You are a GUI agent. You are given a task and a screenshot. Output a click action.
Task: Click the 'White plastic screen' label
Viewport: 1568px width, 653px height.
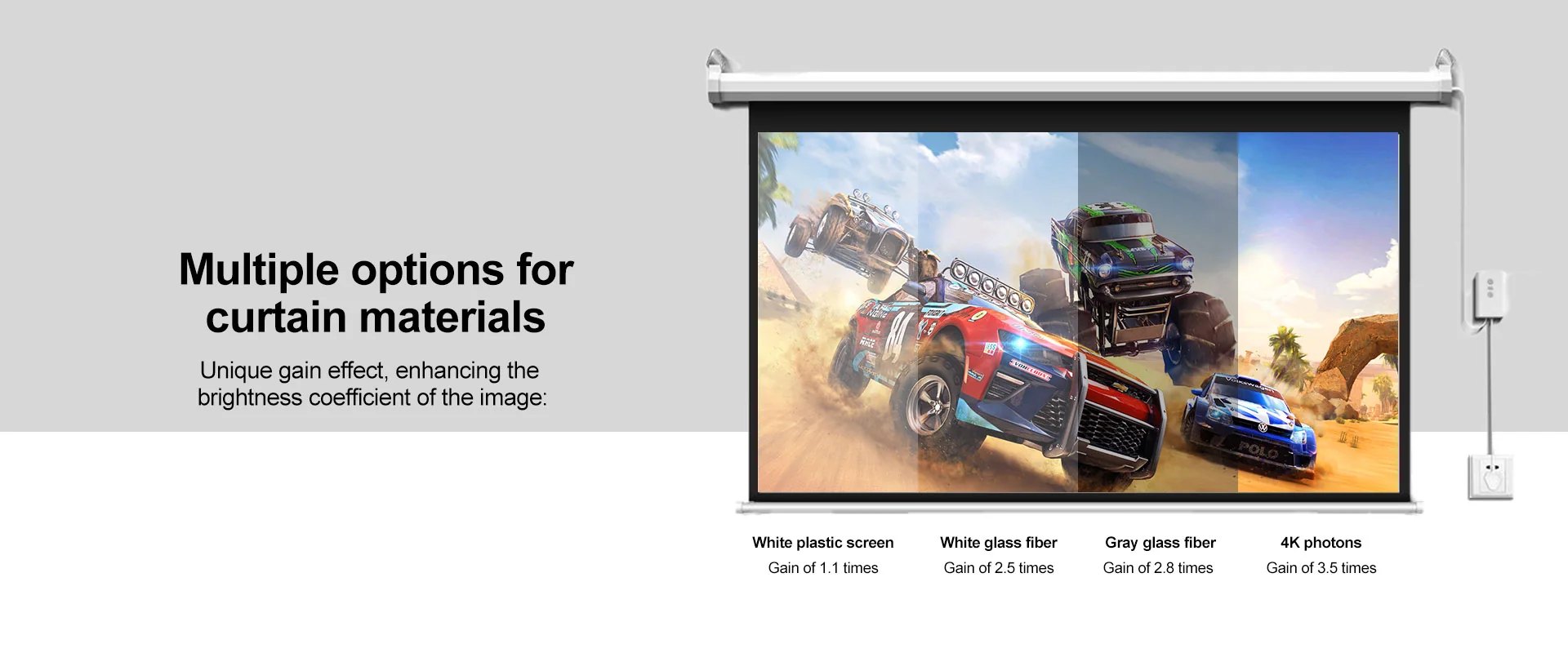coord(823,543)
